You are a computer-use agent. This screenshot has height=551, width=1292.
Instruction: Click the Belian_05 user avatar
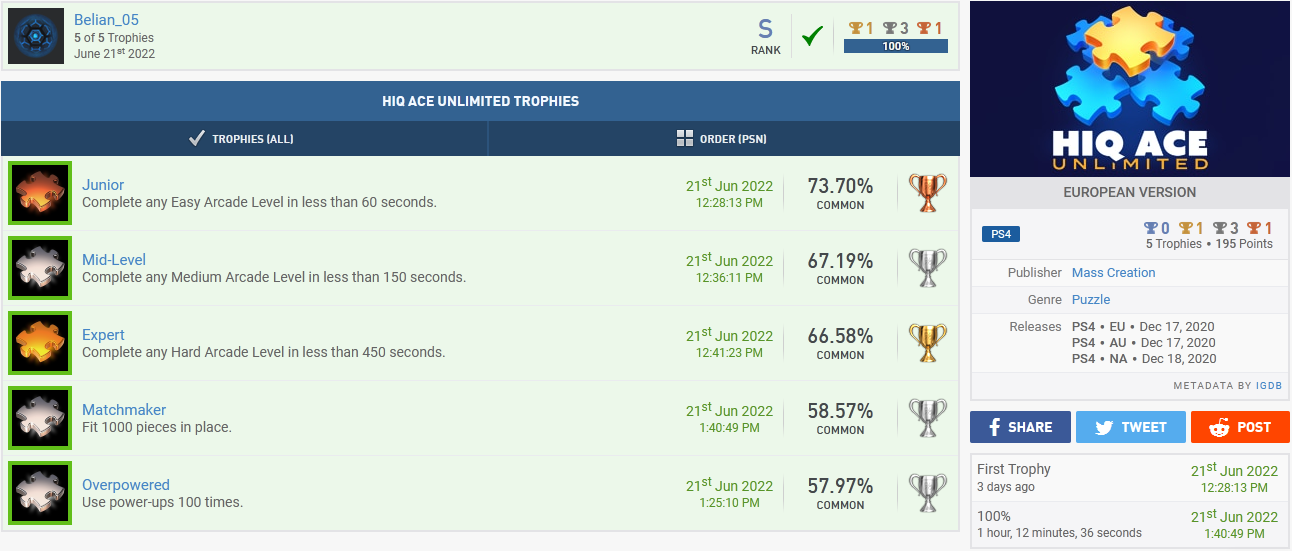36,37
